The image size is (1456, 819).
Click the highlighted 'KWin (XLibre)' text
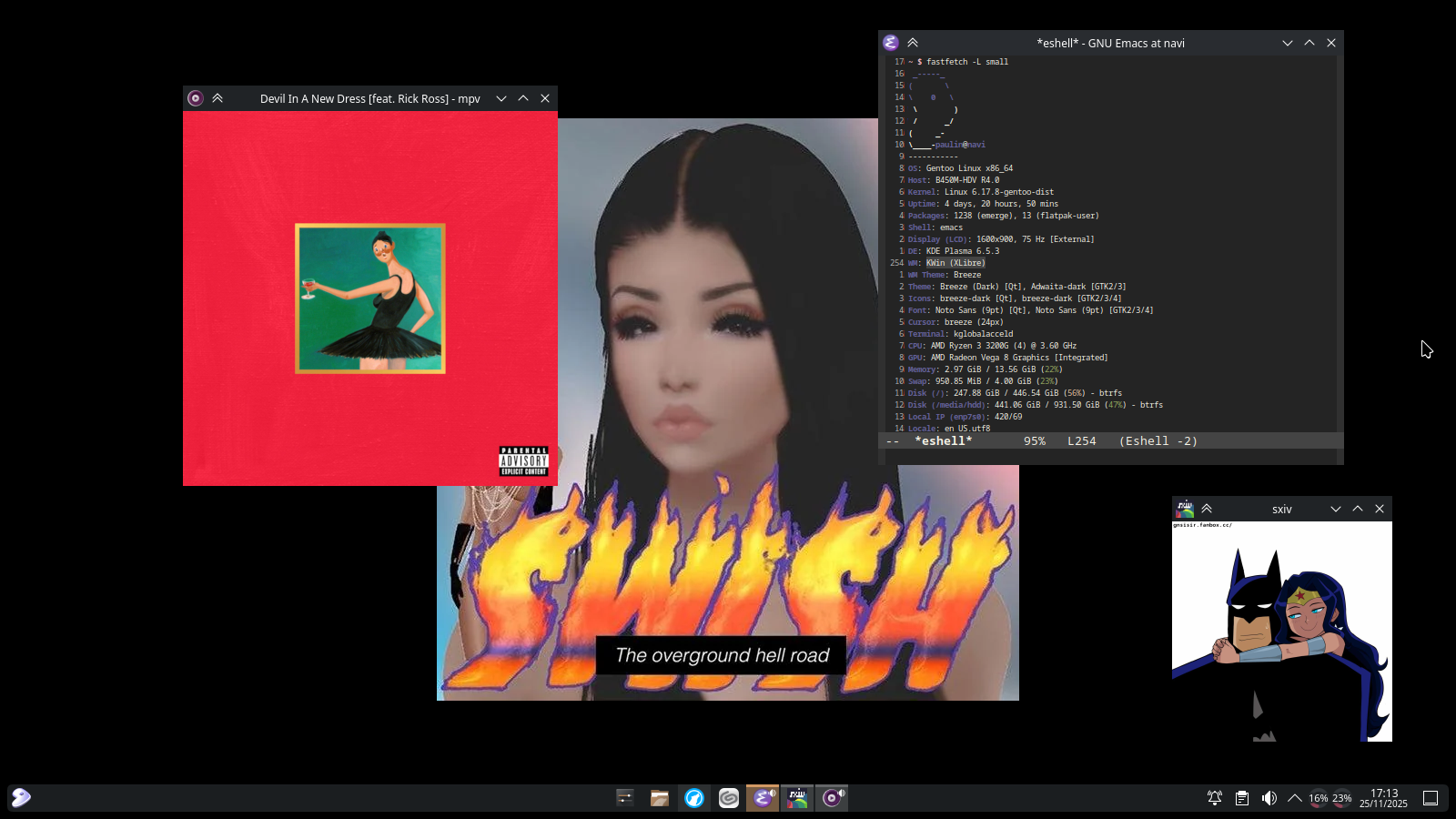955,263
